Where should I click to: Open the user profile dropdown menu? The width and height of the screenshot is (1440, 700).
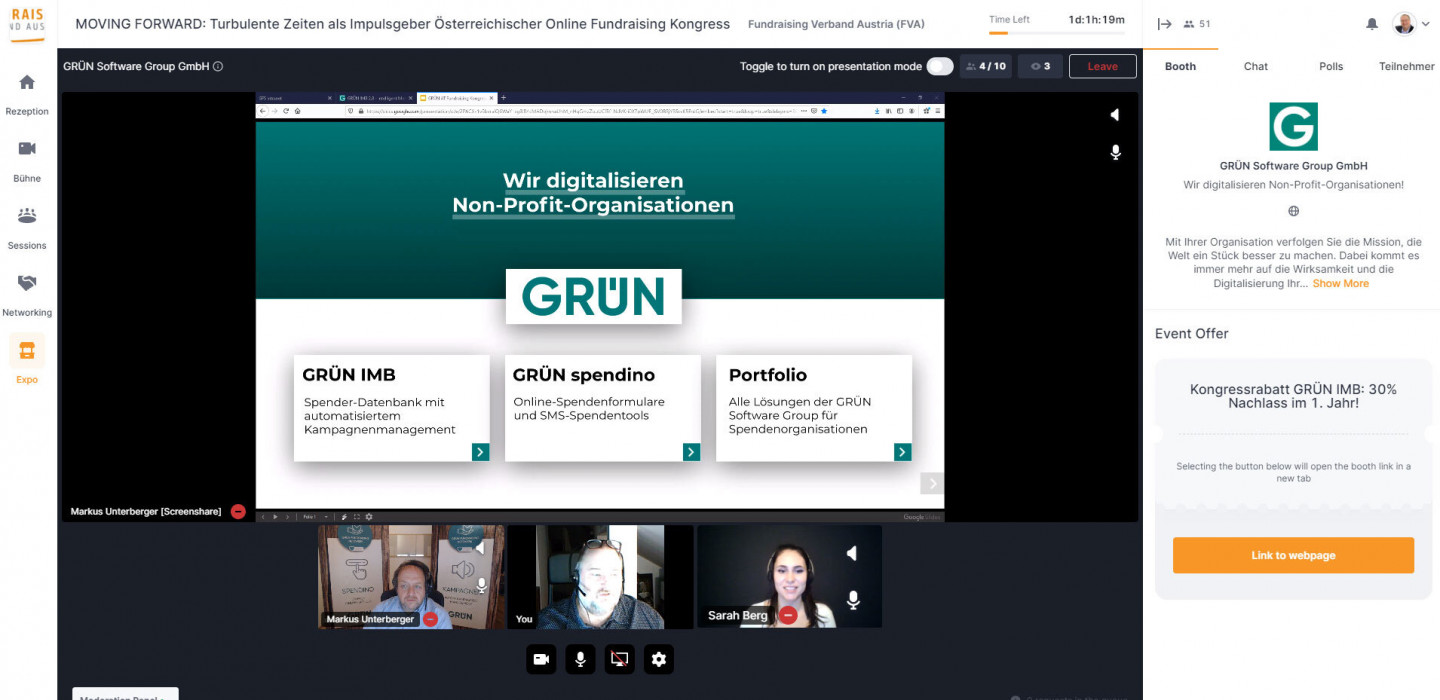click(1411, 24)
